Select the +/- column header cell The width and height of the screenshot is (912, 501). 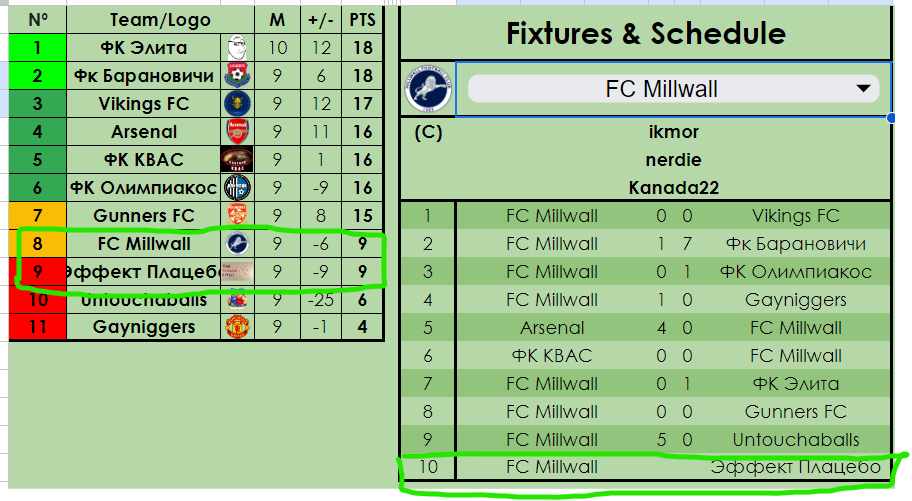click(321, 19)
